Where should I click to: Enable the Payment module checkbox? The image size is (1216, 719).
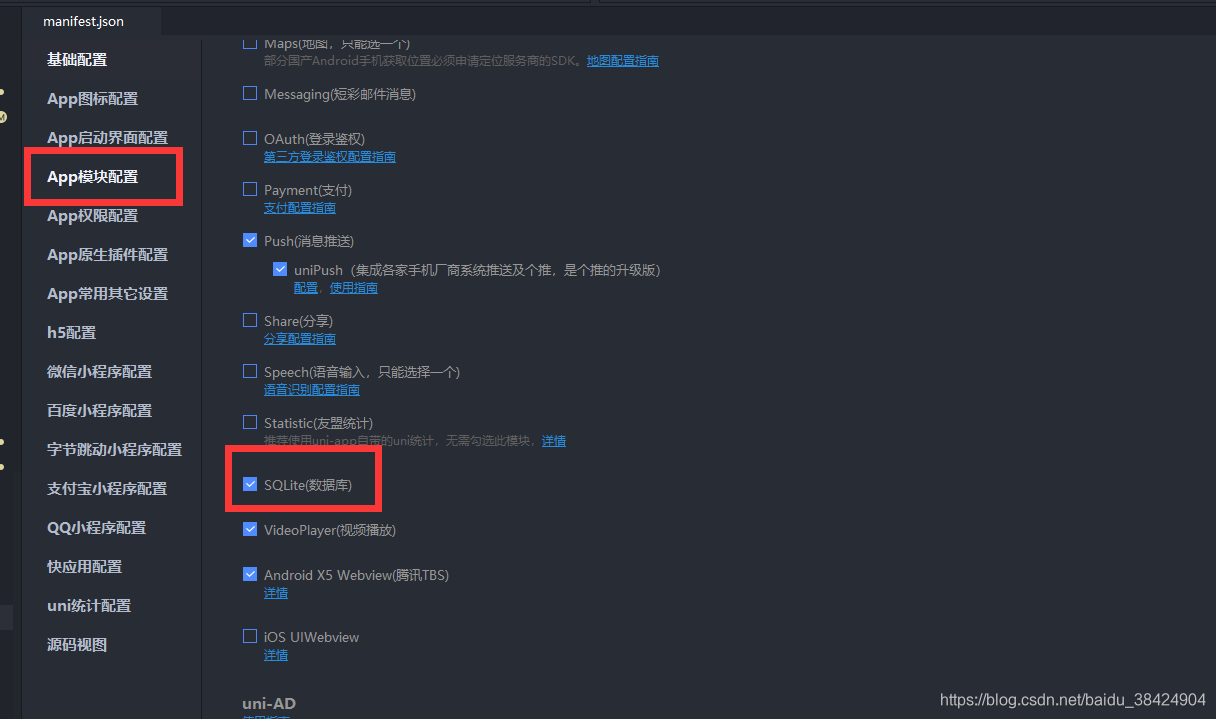pos(250,189)
